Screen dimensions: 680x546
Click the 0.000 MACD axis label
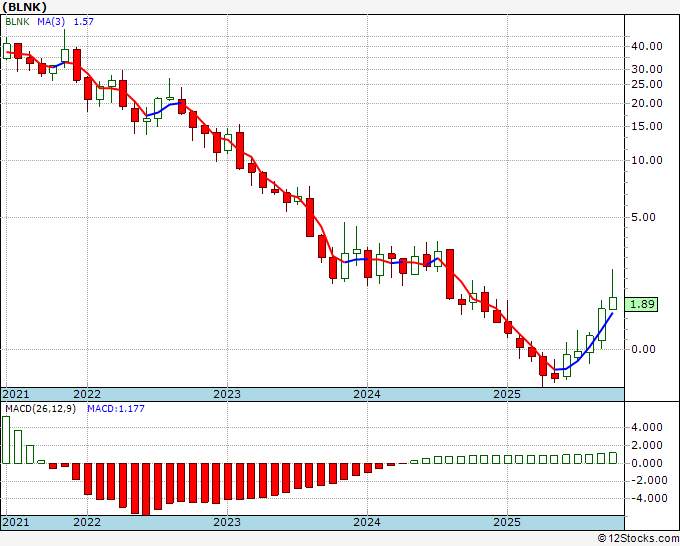click(647, 463)
